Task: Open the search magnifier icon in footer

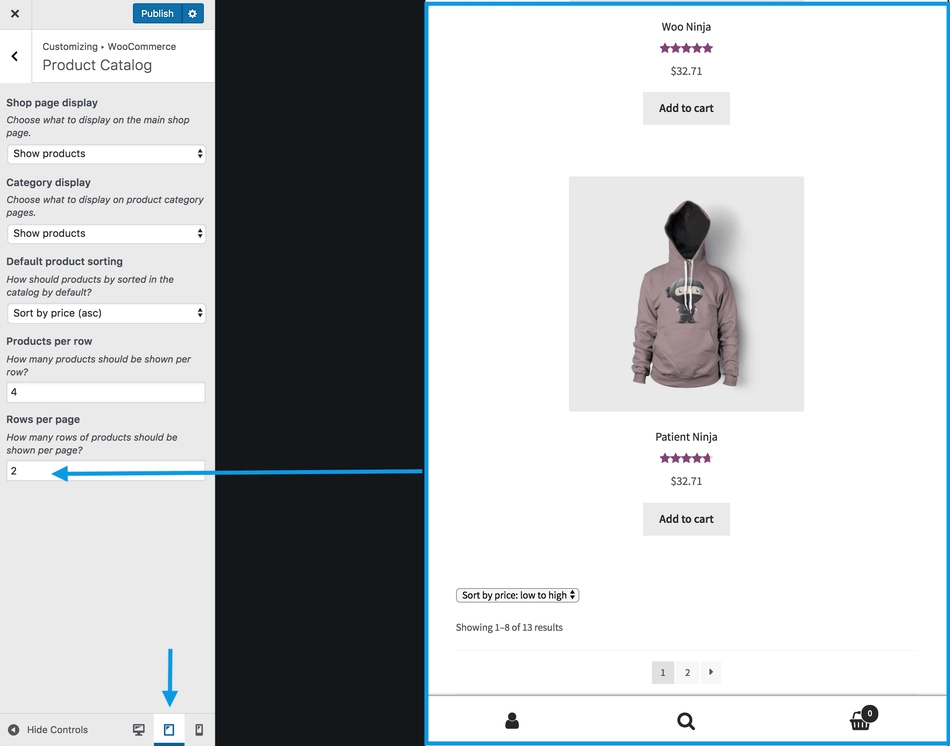Action: [686, 721]
